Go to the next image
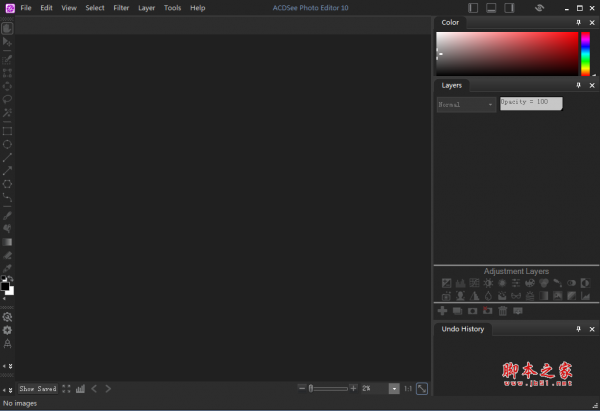The width and height of the screenshot is (600, 411). click(x=108, y=389)
